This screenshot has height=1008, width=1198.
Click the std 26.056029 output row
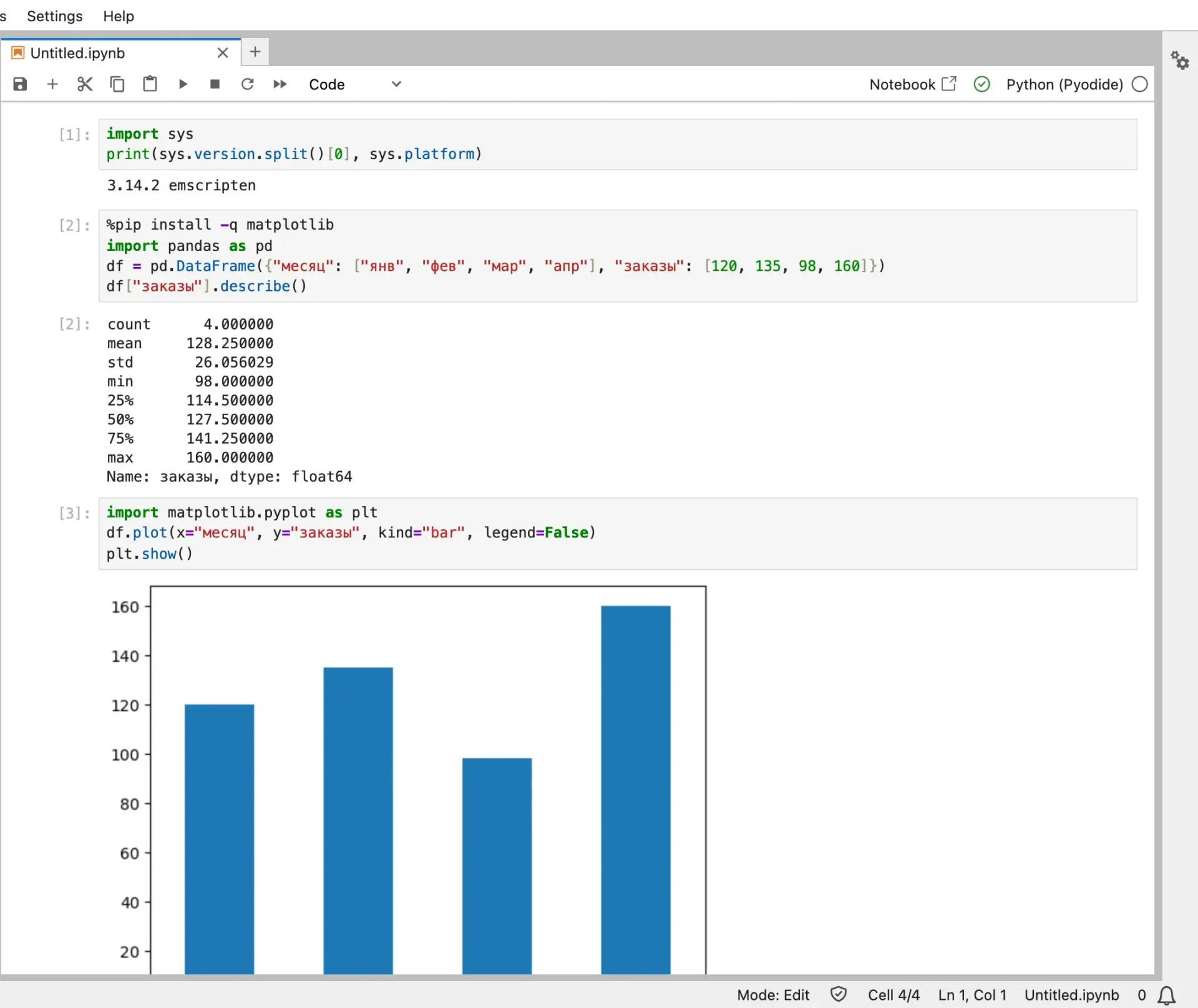tap(190, 363)
